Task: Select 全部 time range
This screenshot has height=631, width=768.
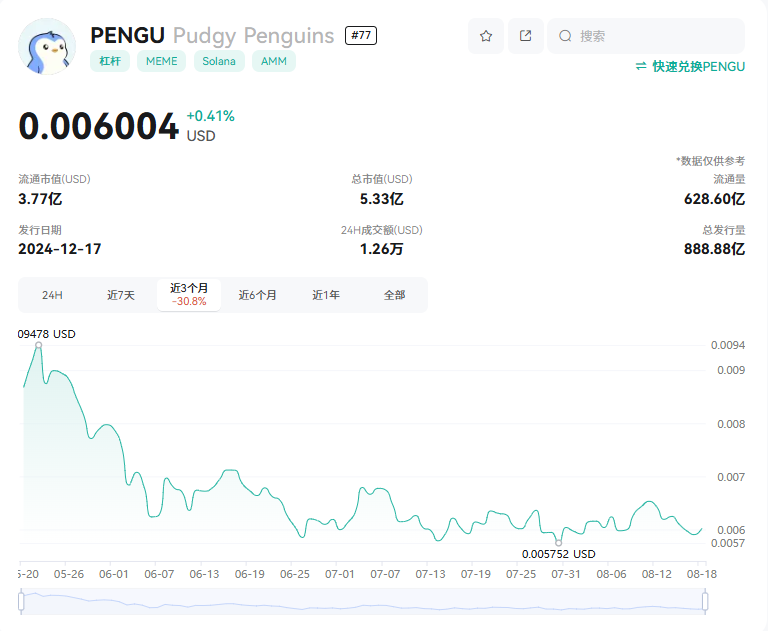Action: coord(394,295)
